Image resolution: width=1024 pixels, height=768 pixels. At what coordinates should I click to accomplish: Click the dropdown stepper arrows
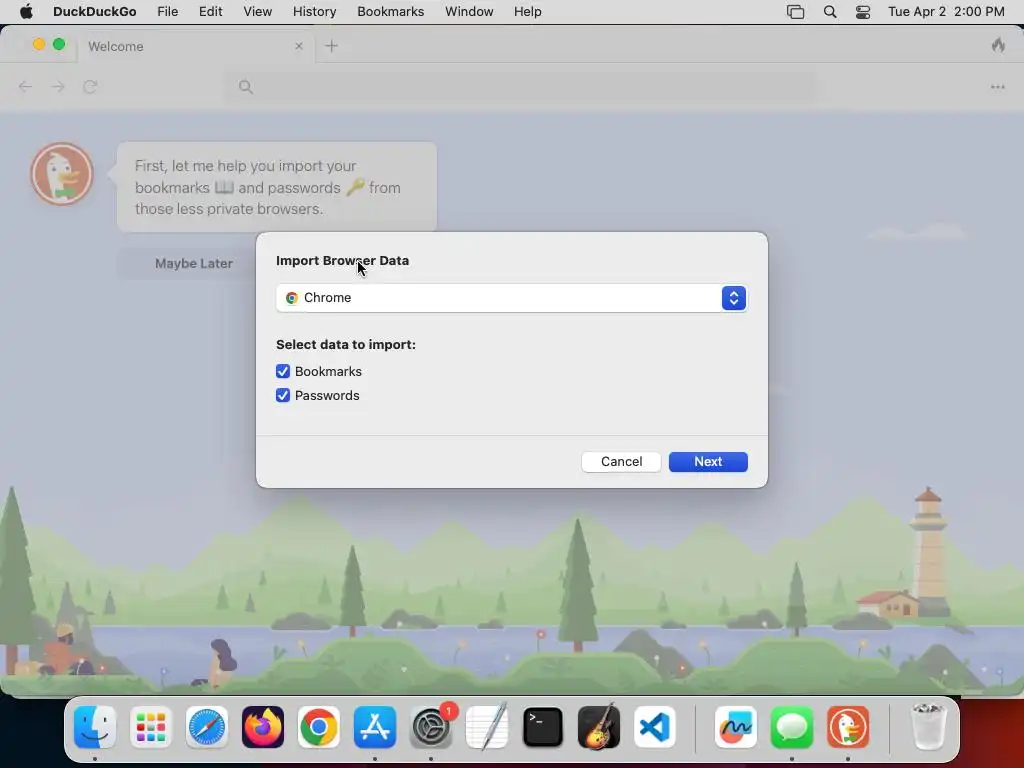click(734, 298)
